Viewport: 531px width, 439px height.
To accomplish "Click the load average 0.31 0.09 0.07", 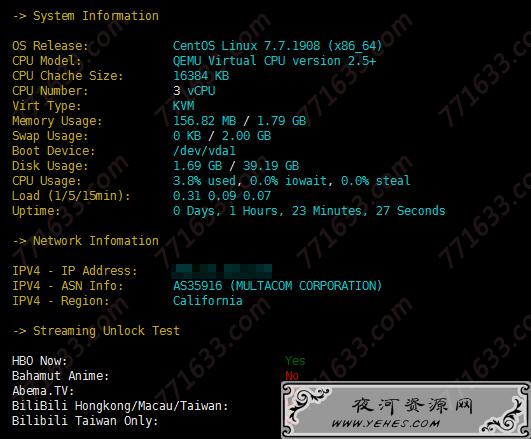I will click(222, 195).
